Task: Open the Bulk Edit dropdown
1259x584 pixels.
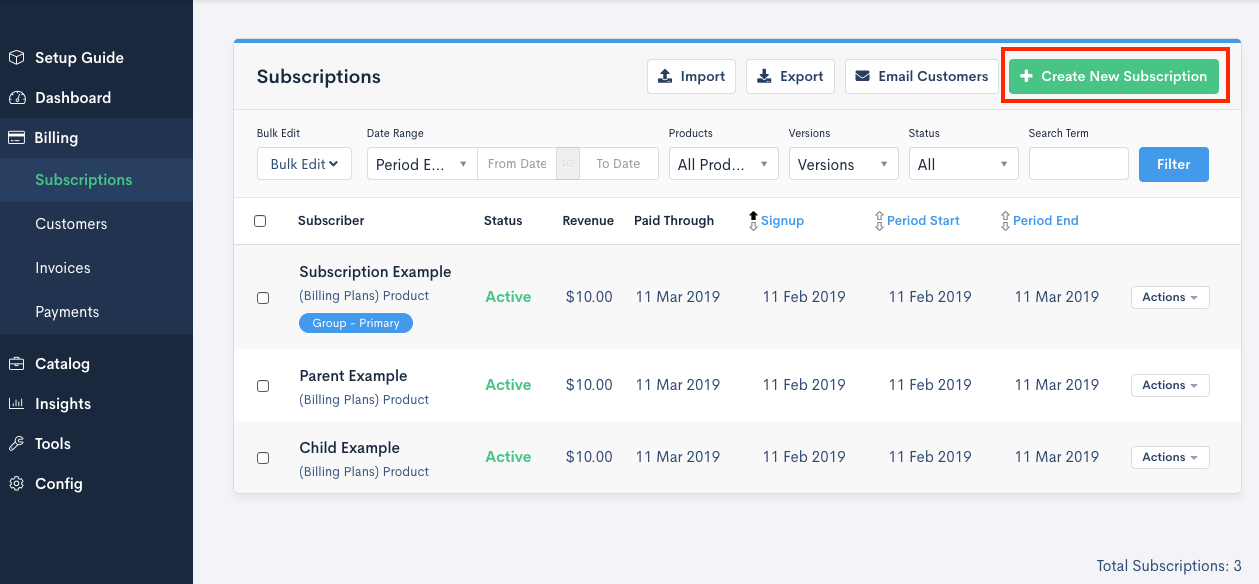Action: [304, 164]
